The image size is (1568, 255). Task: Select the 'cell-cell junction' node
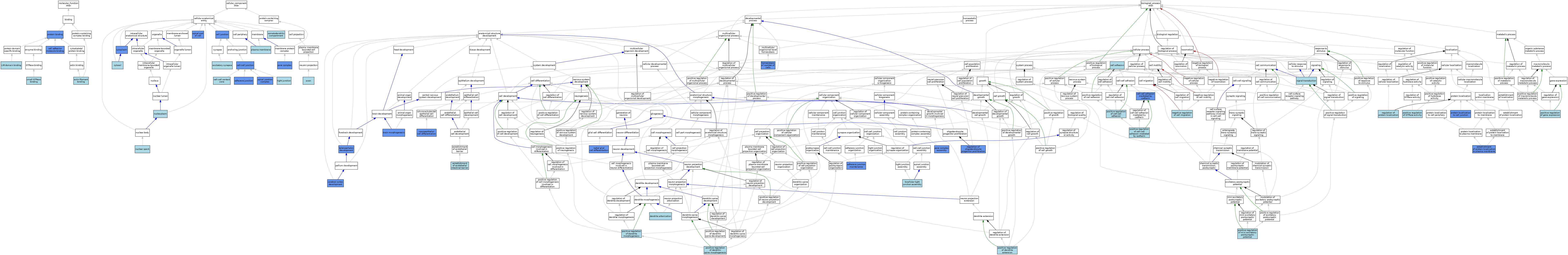(x=245, y=65)
